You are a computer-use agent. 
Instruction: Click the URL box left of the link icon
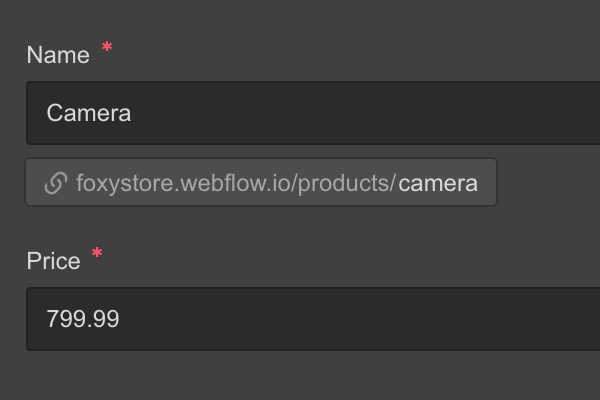tap(35, 182)
